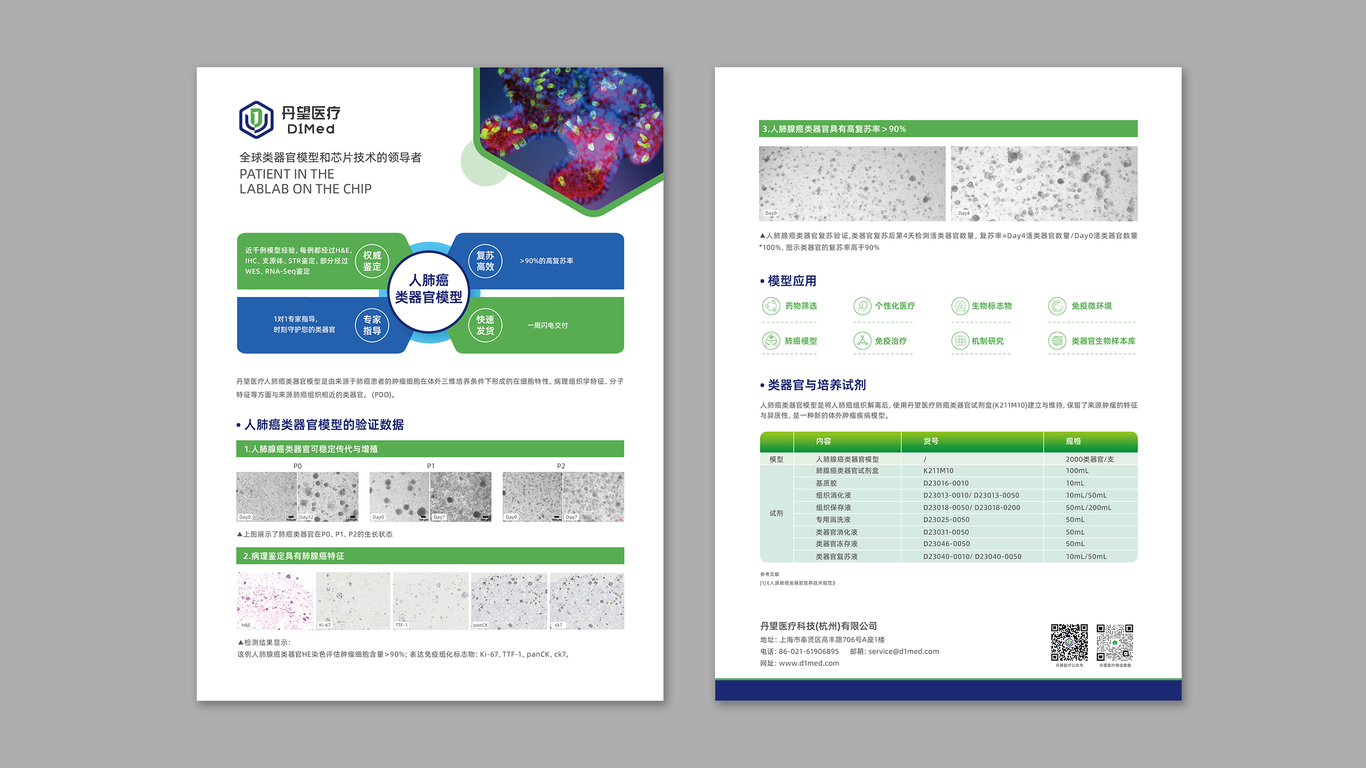Click table cell 肺腺癌类器官试剂盒
Viewport: 1366px width, 768px height.
pos(847,471)
